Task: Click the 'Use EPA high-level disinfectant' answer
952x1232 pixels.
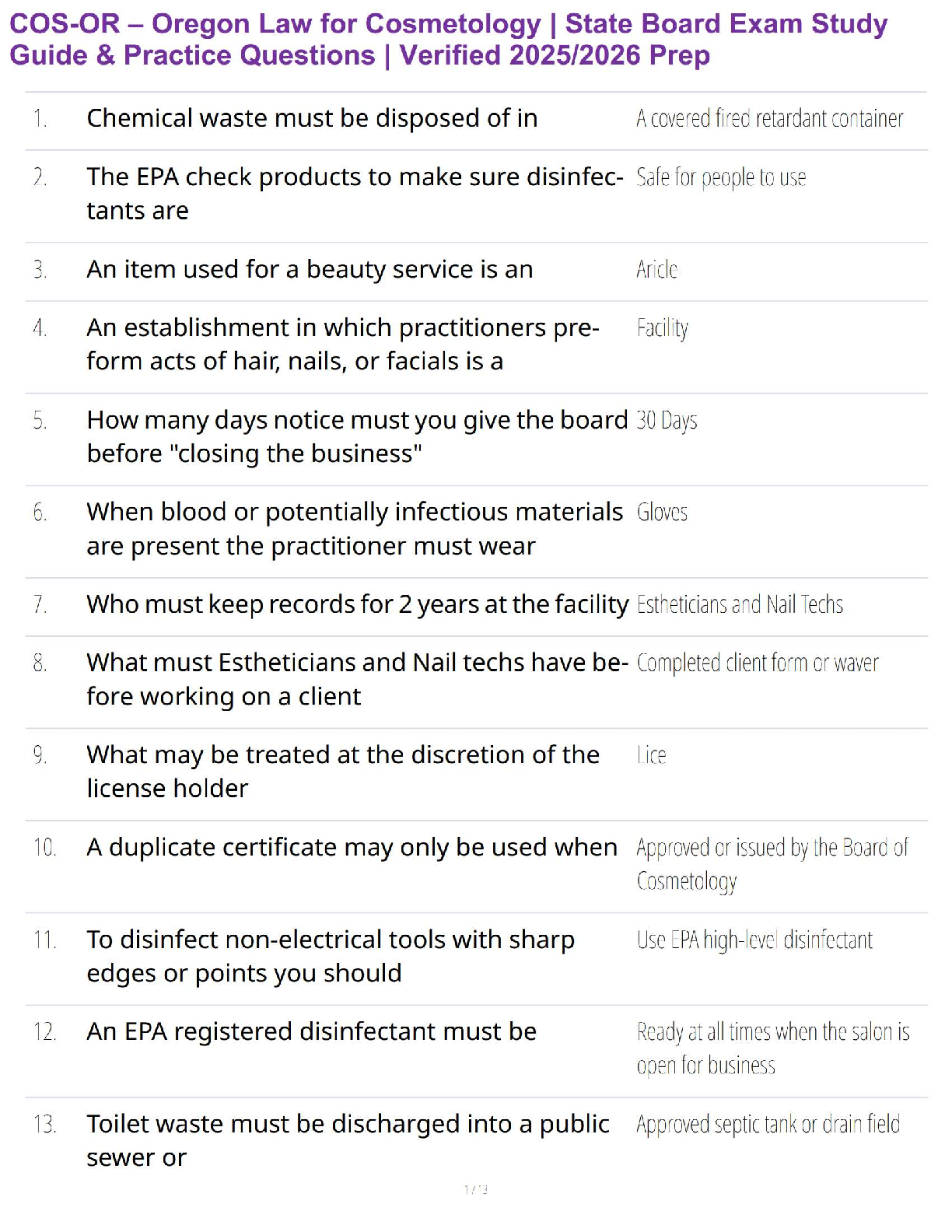Action: pyautogui.click(x=754, y=940)
